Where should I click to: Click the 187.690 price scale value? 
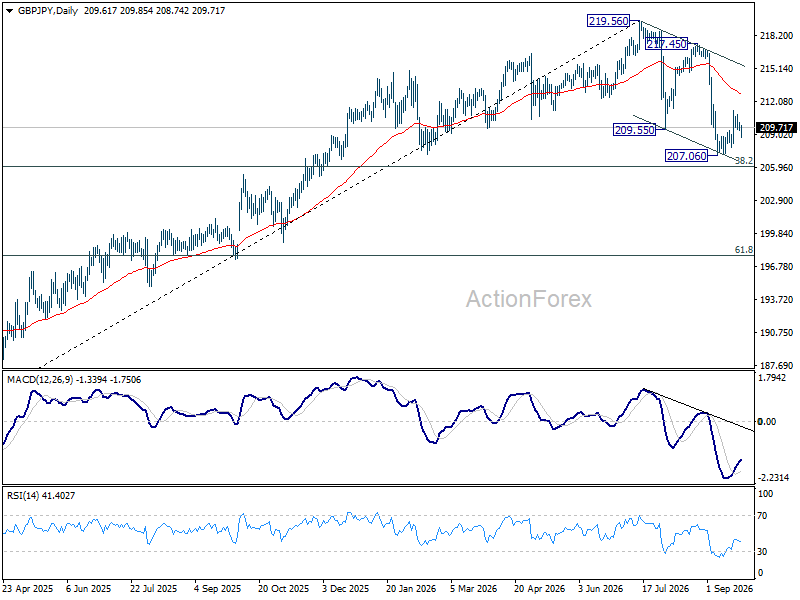[x=776, y=365]
